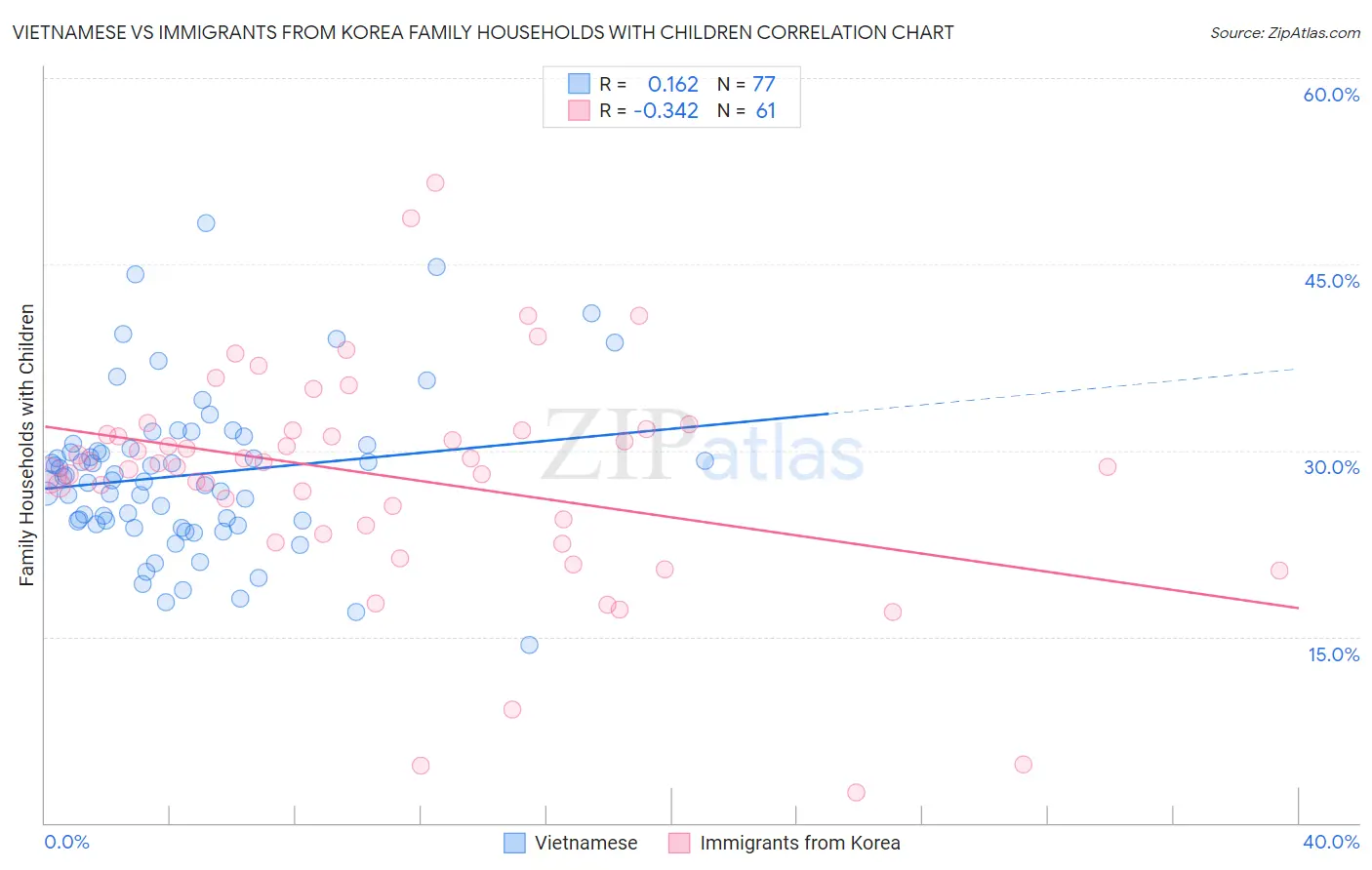Click the 0.0% x-axis label
The height and width of the screenshot is (870, 1372).
coord(66,842)
